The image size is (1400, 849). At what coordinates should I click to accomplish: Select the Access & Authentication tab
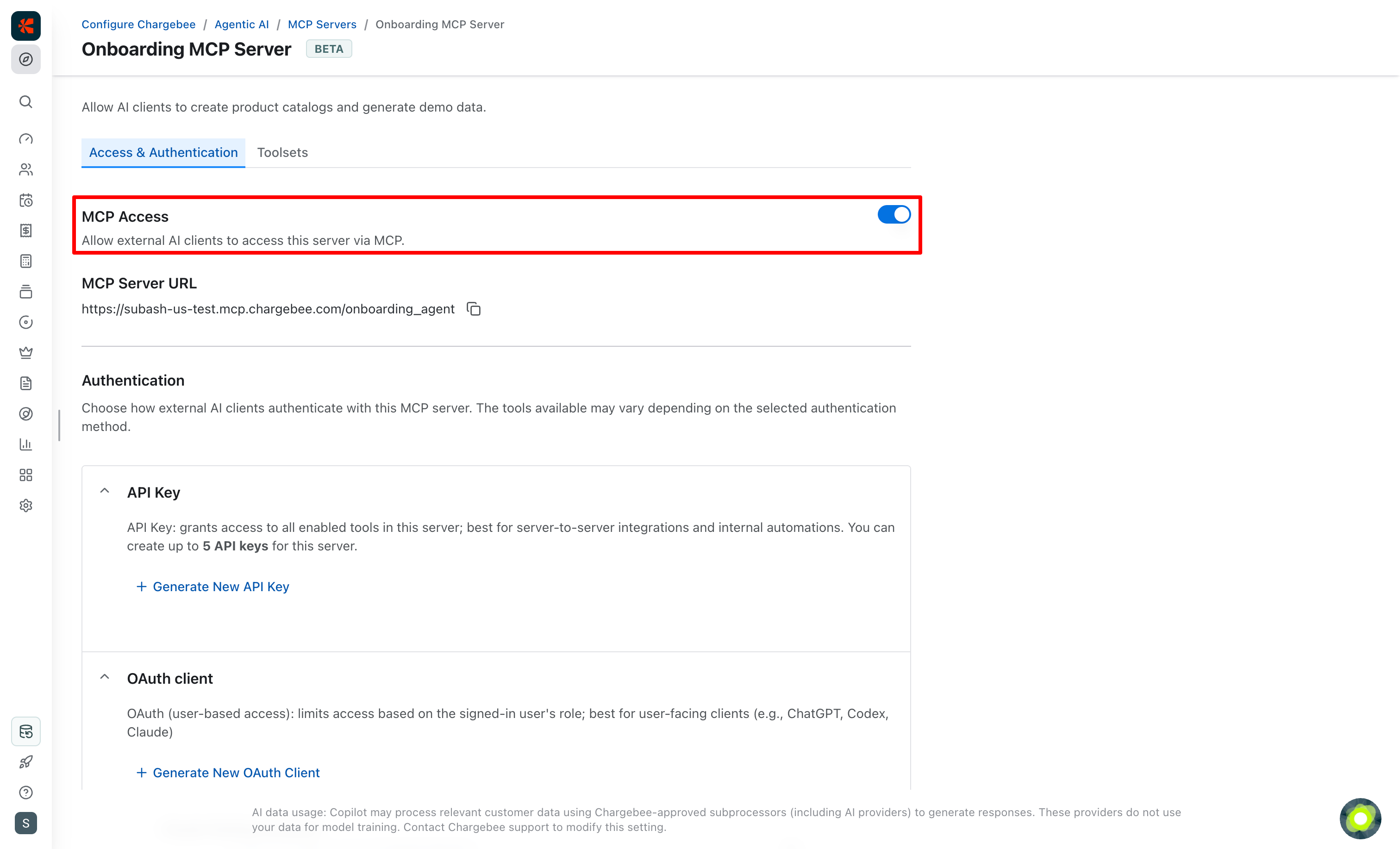(163, 152)
